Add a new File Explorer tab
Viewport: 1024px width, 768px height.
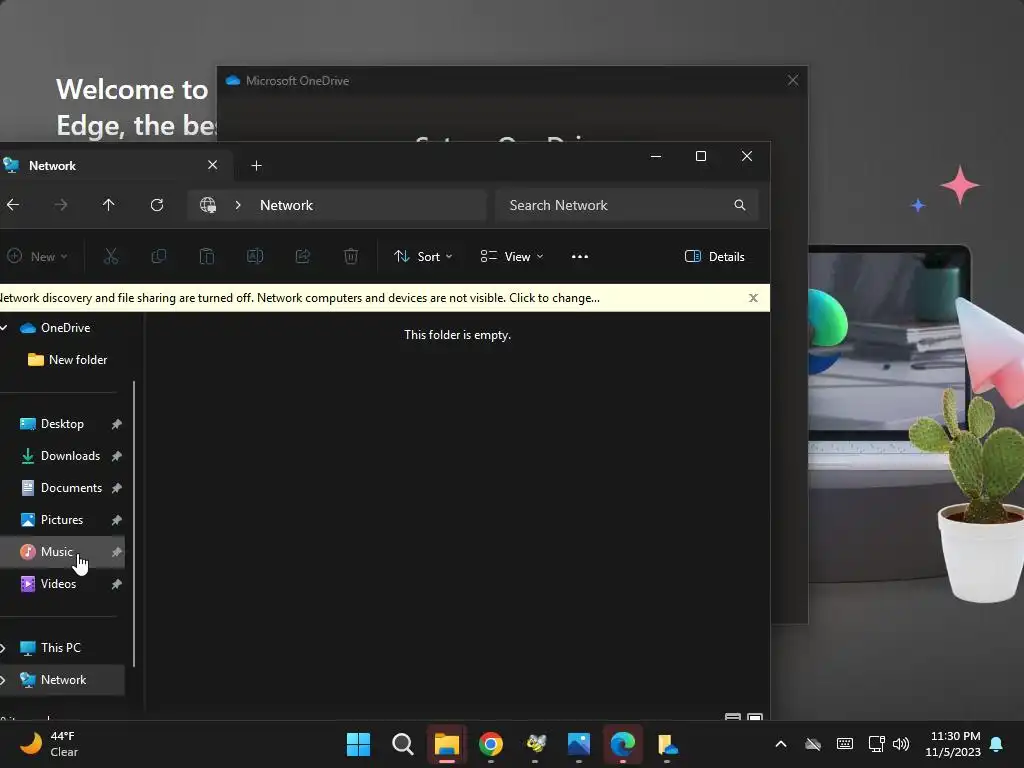(x=257, y=166)
